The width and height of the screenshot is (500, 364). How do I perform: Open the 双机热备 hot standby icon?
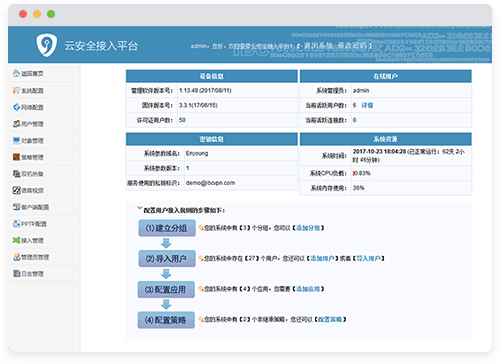(16, 174)
